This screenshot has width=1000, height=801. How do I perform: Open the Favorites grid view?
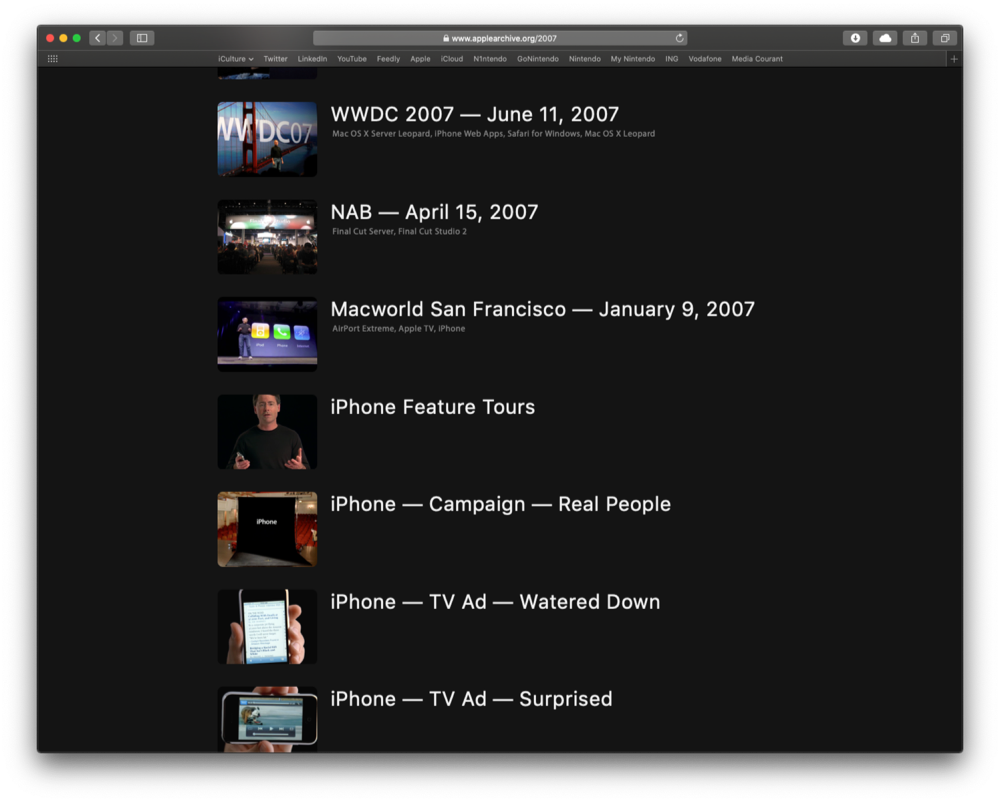53,59
